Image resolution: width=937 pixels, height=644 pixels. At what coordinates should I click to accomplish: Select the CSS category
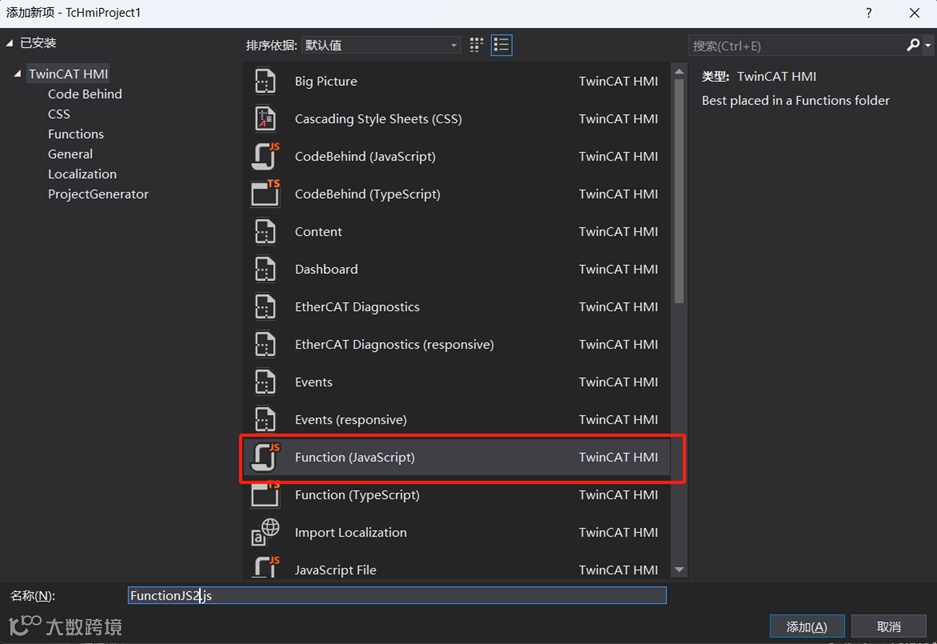(x=59, y=114)
